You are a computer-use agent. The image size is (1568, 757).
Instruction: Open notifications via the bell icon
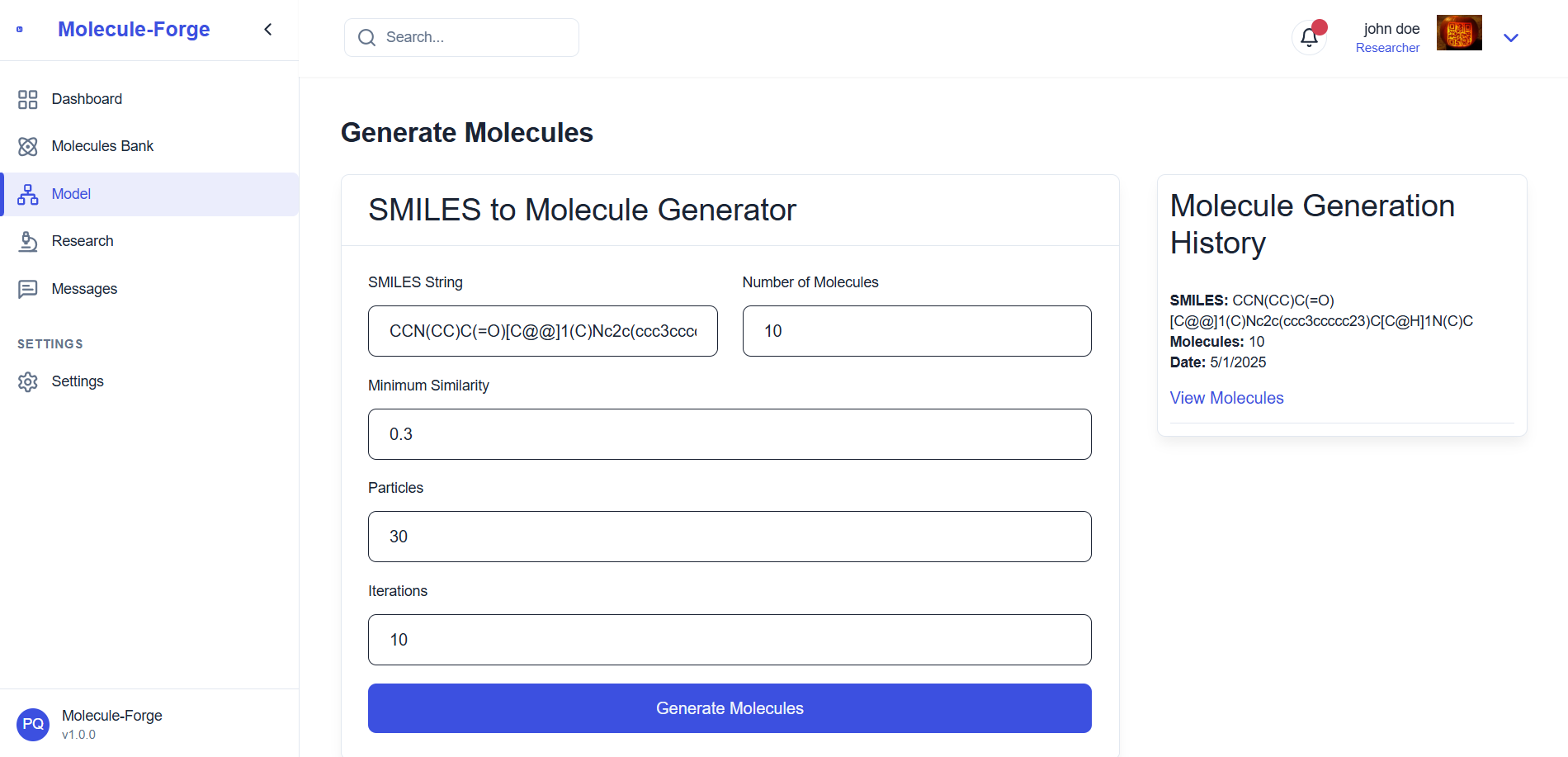click(1309, 37)
